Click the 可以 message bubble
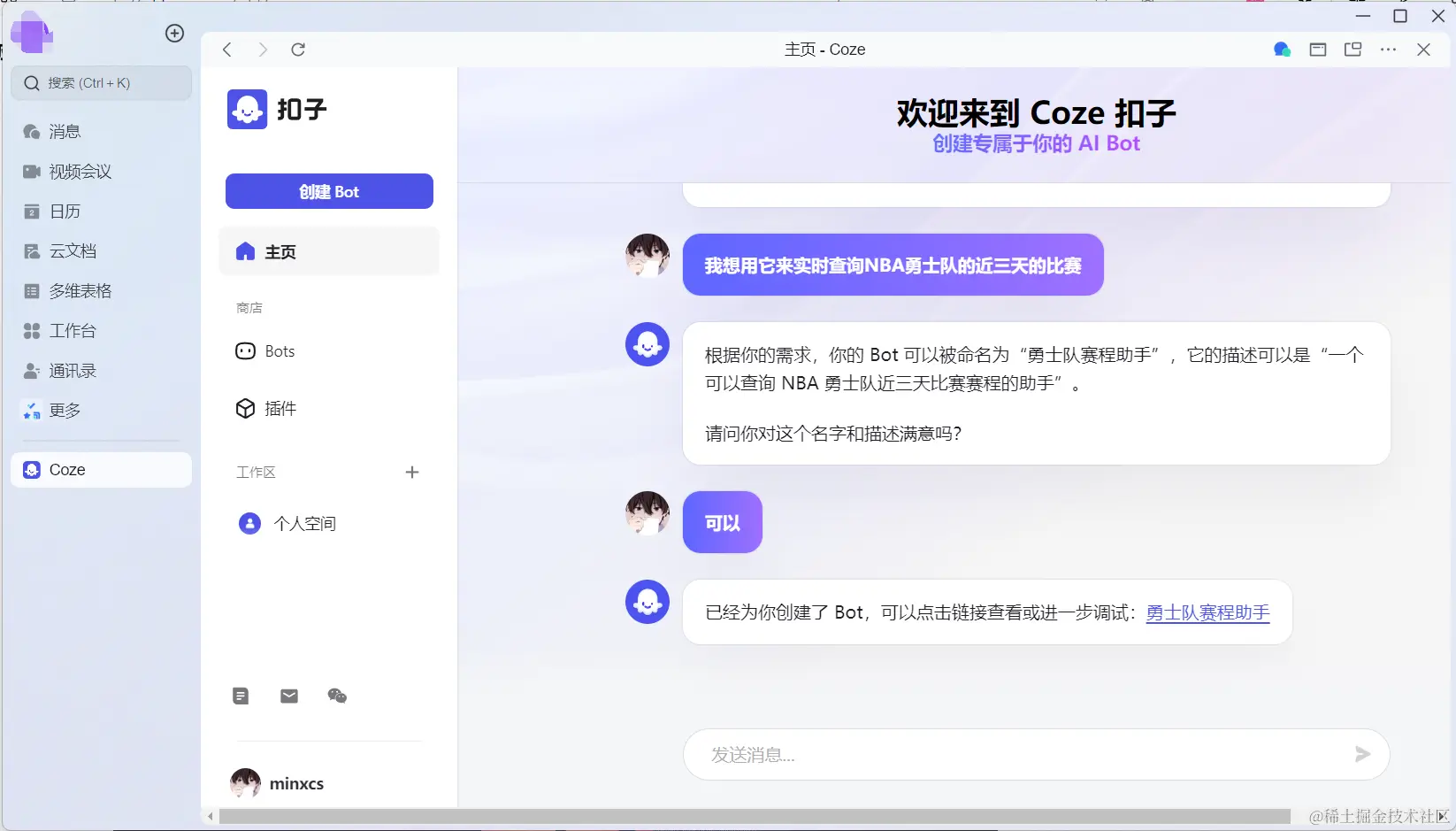This screenshot has height=831, width=1456. (723, 522)
